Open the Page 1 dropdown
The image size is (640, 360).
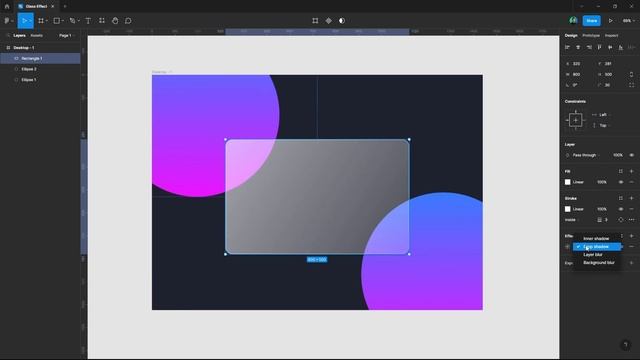(x=67, y=36)
